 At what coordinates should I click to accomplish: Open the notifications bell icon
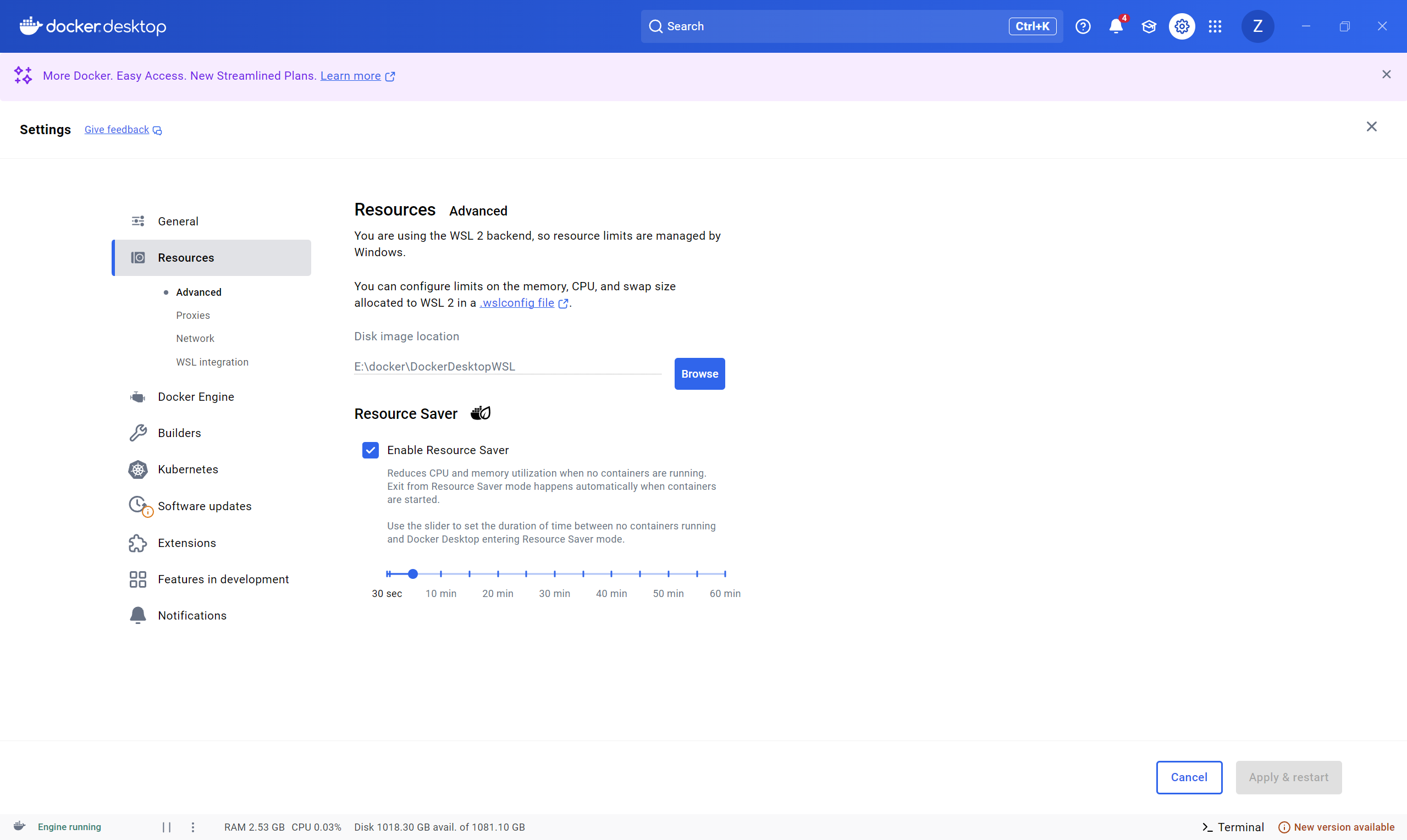(x=1116, y=26)
